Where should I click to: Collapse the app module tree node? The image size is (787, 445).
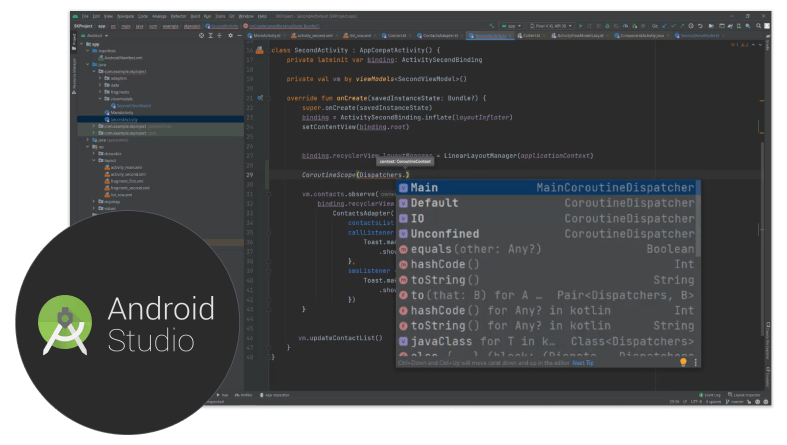[x=82, y=44]
